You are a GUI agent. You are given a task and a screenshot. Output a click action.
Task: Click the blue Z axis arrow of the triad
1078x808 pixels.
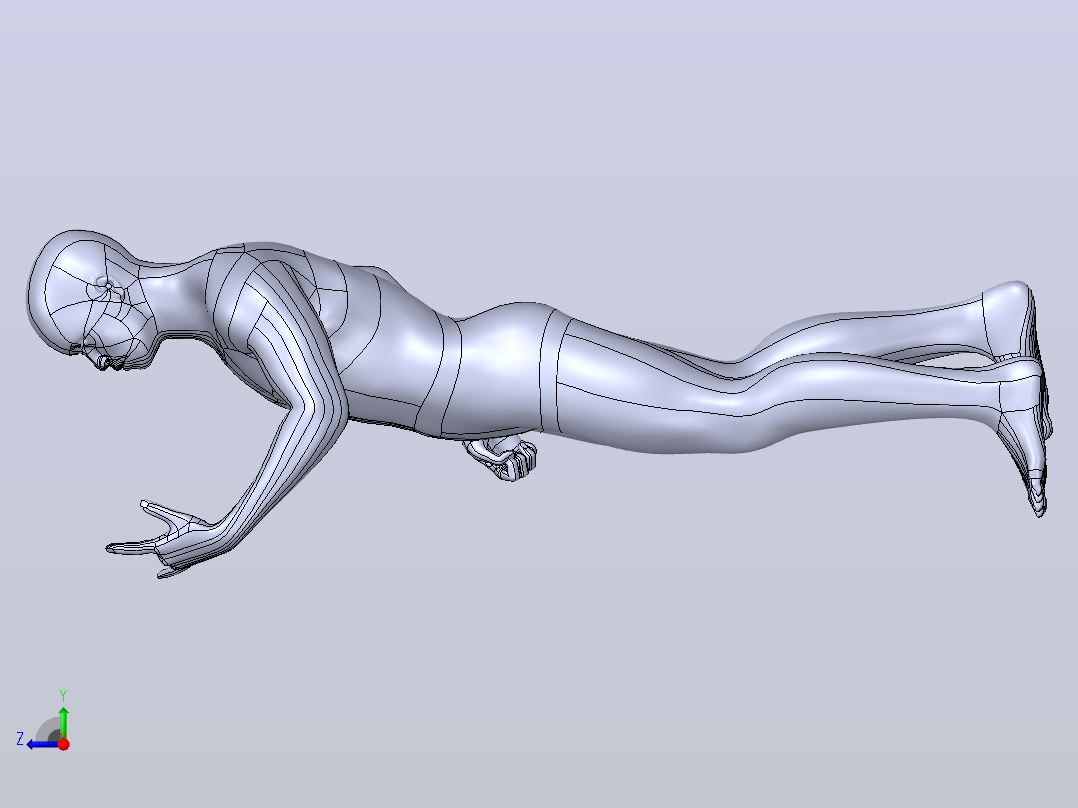click(43, 744)
